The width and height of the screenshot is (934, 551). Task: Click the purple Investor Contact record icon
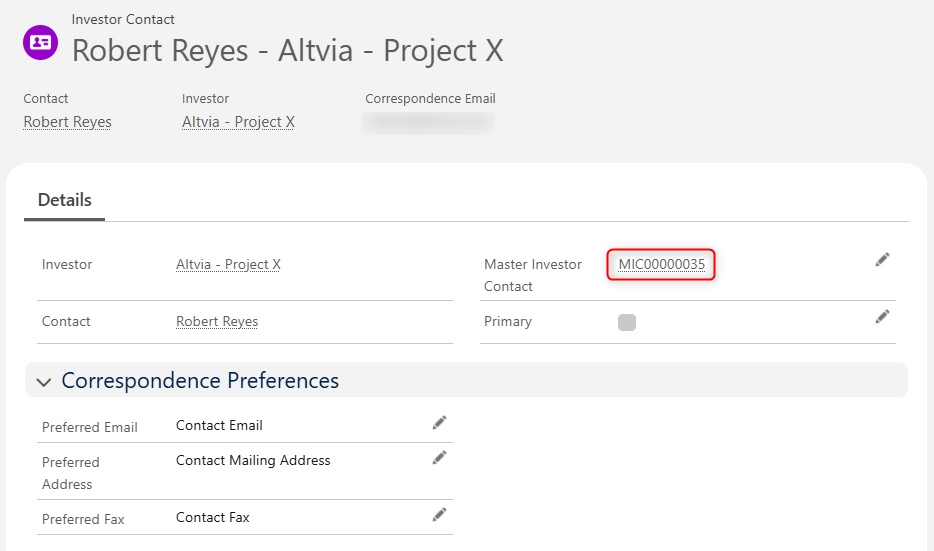click(x=41, y=42)
